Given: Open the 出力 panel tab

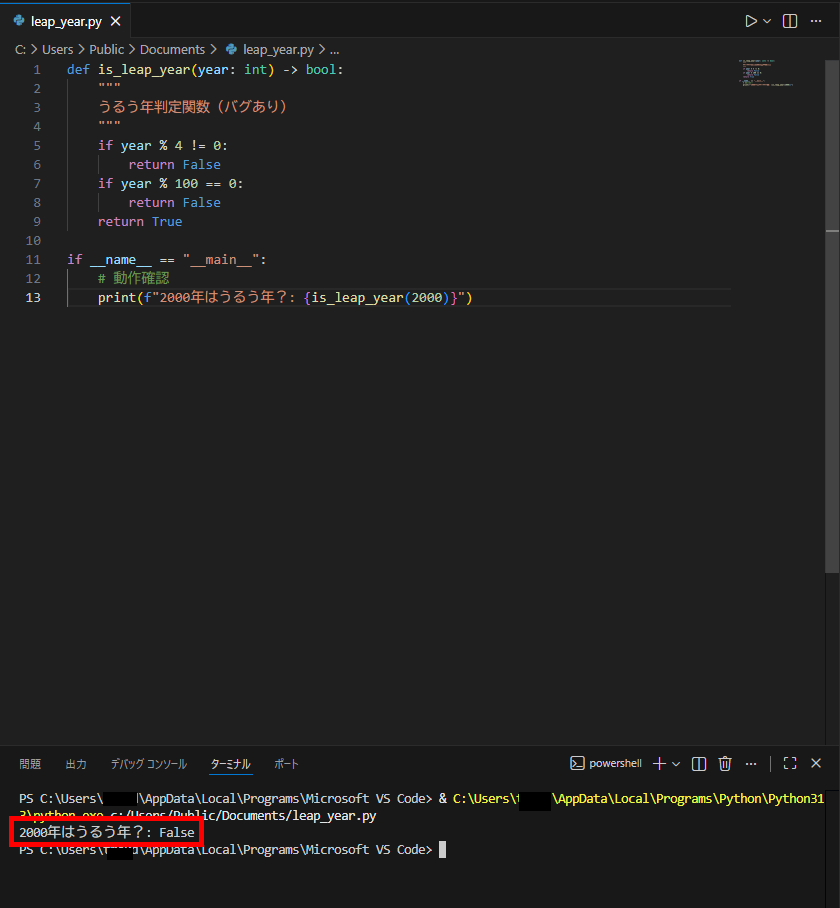Looking at the screenshot, I should 76,764.
